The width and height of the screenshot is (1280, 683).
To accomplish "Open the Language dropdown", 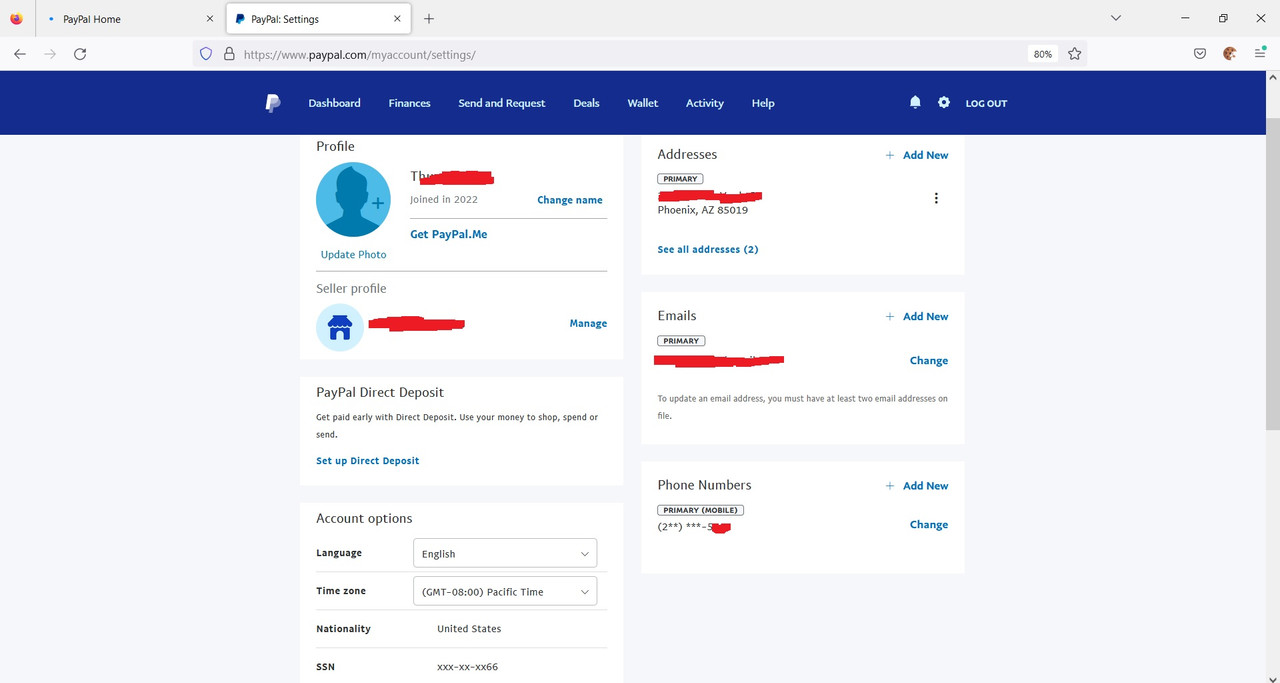I will click(x=505, y=553).
